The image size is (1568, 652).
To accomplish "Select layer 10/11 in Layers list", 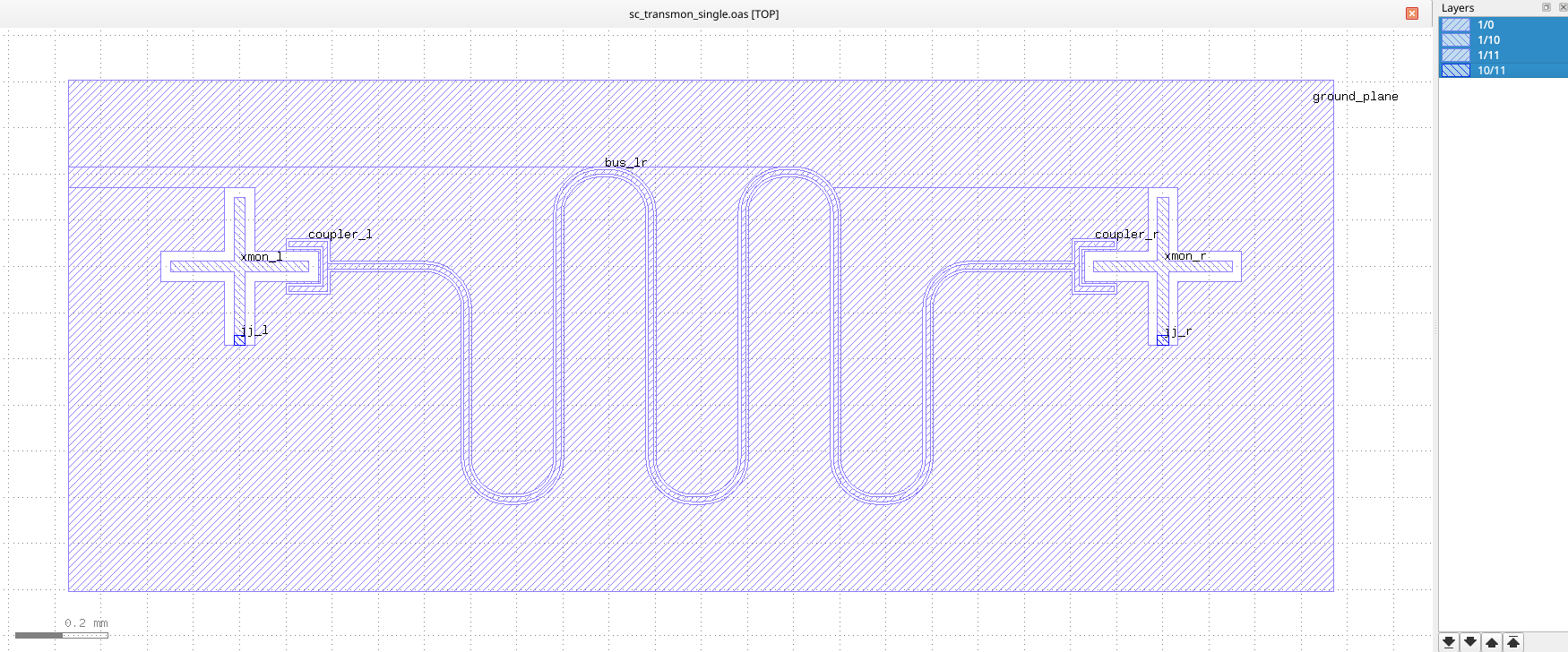I will pos(1503,71).
